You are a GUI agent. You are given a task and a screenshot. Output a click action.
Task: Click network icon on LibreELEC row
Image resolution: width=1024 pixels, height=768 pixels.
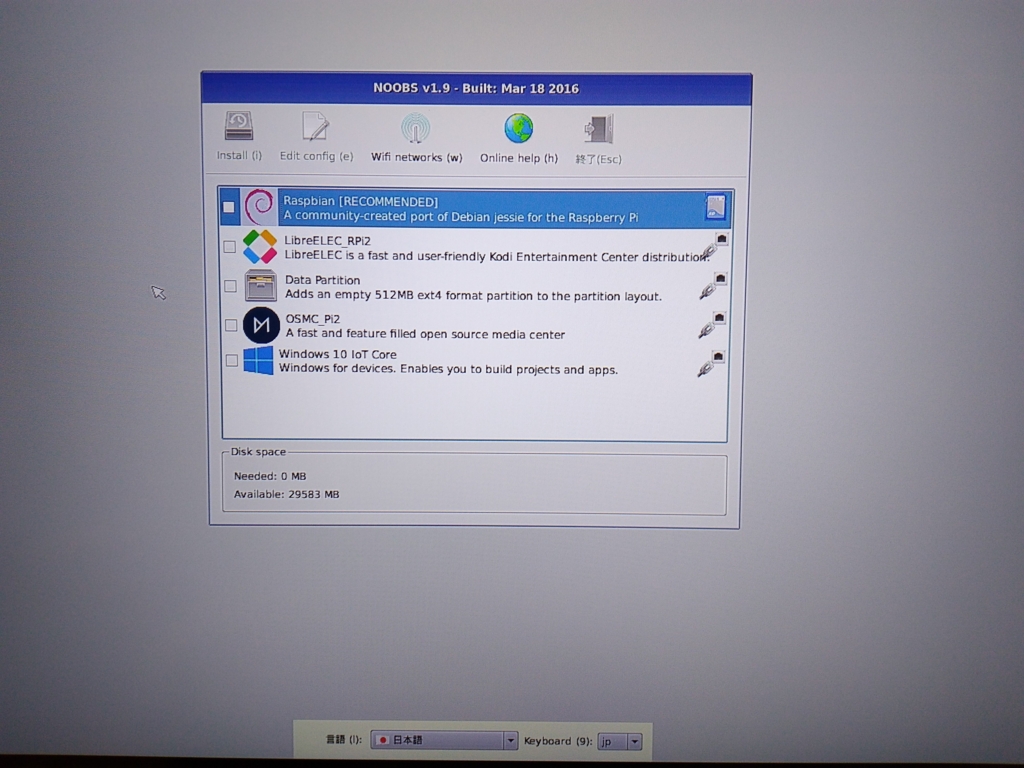coord(713,246)
